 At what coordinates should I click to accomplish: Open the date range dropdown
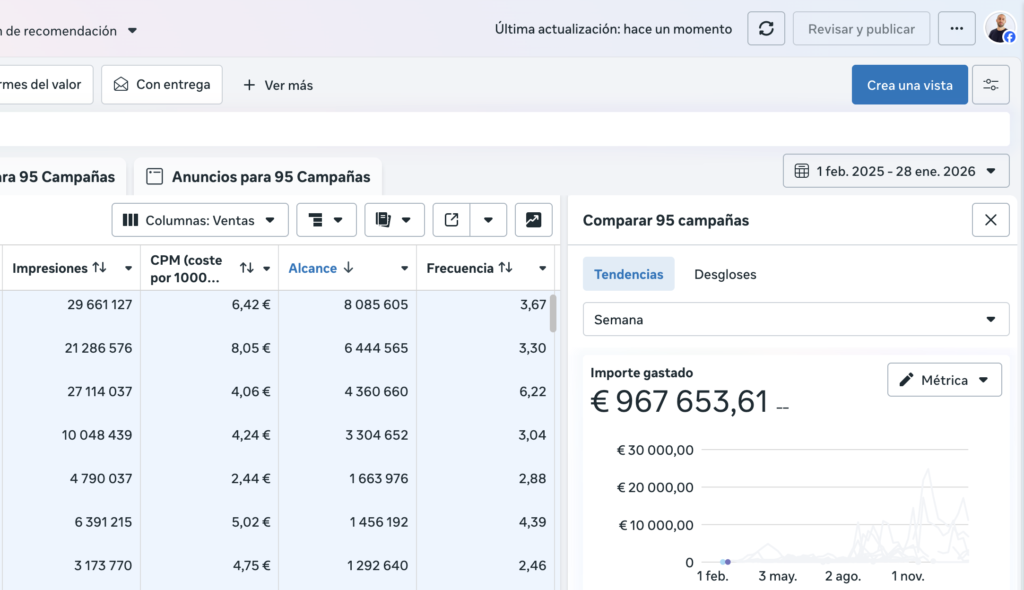tap(896, 171)
